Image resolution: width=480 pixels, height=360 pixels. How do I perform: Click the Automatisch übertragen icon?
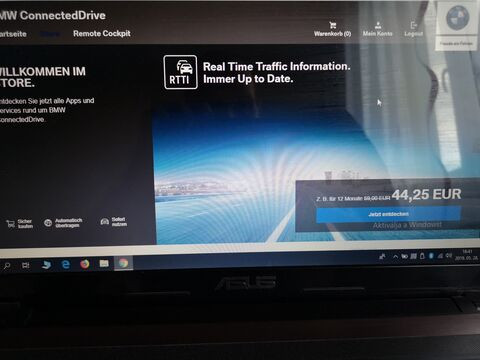48,223
